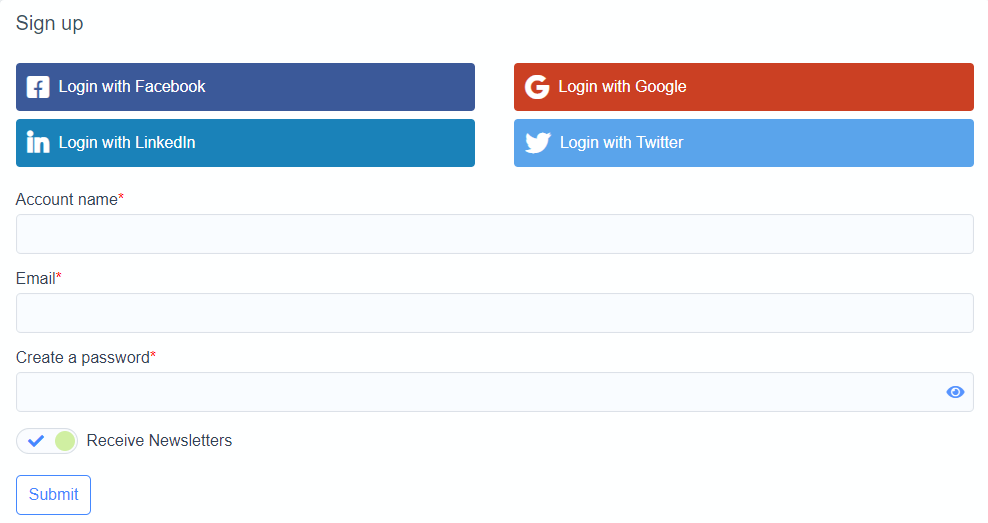Submit the sign up form
The height and width of the screenshot is (523, 988).
click(x=53, y=494)
